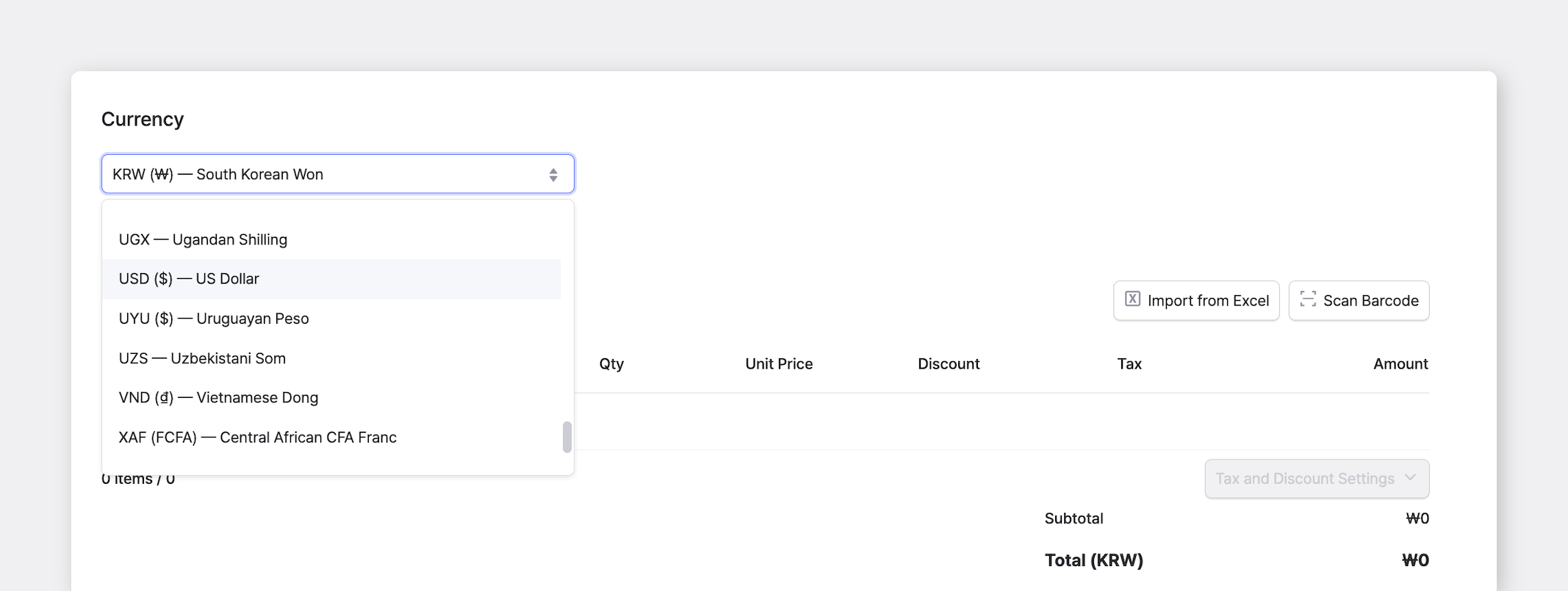The width and height of the screenshot is (1568, 591).
Task: Select XAF Central African CFA Franc
Action: coord(331,438)
